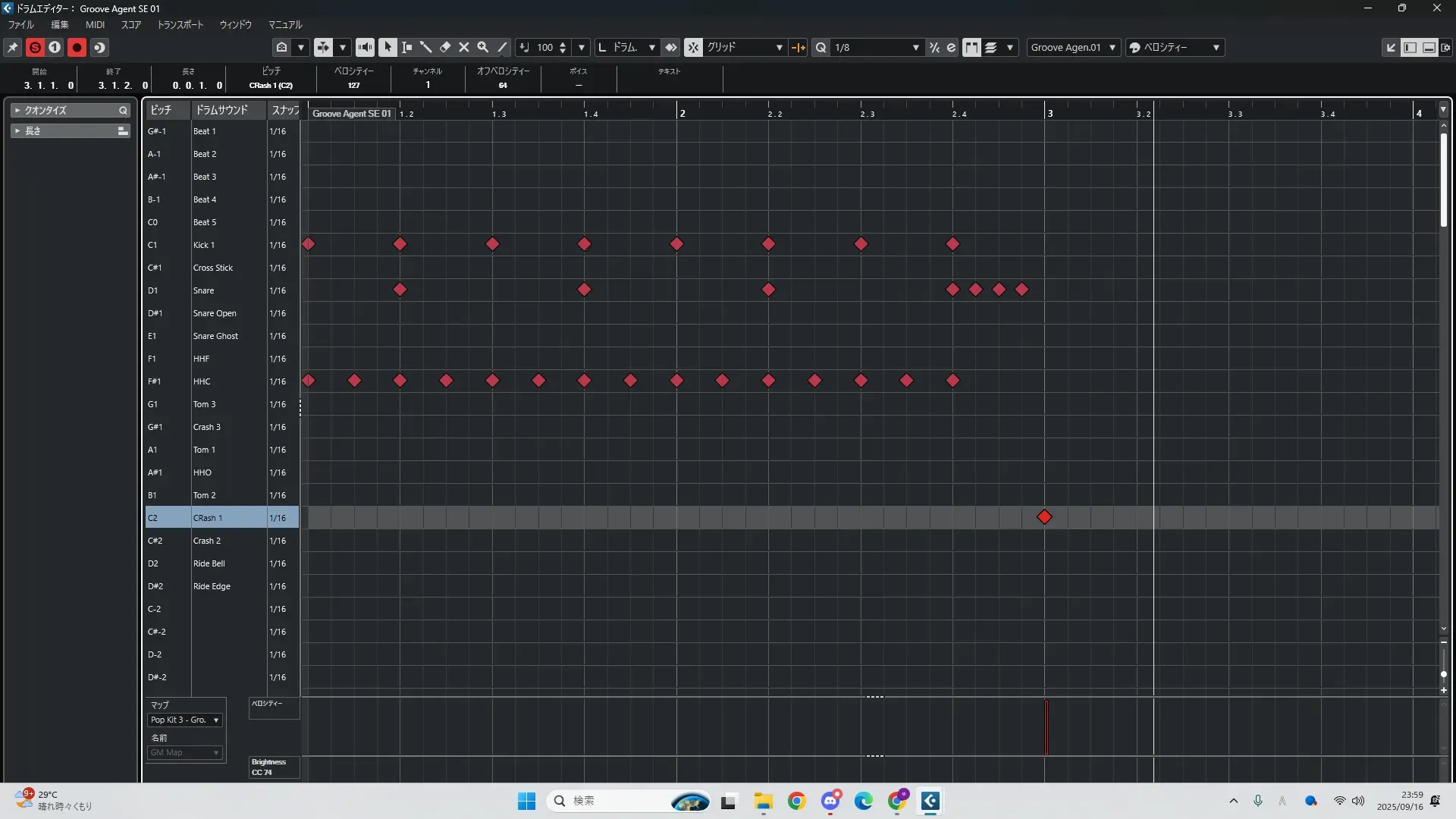1456x819 pixels.
Task: Open the トランスポート menu
Action: (180, 24)
